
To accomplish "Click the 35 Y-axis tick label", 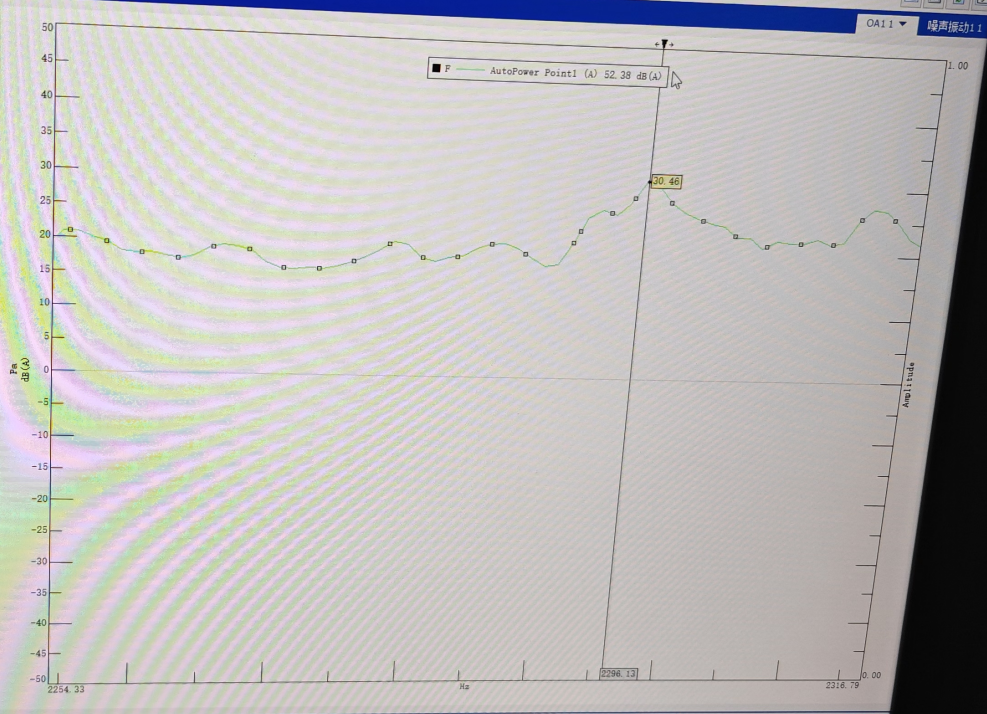I will point(47,131).
